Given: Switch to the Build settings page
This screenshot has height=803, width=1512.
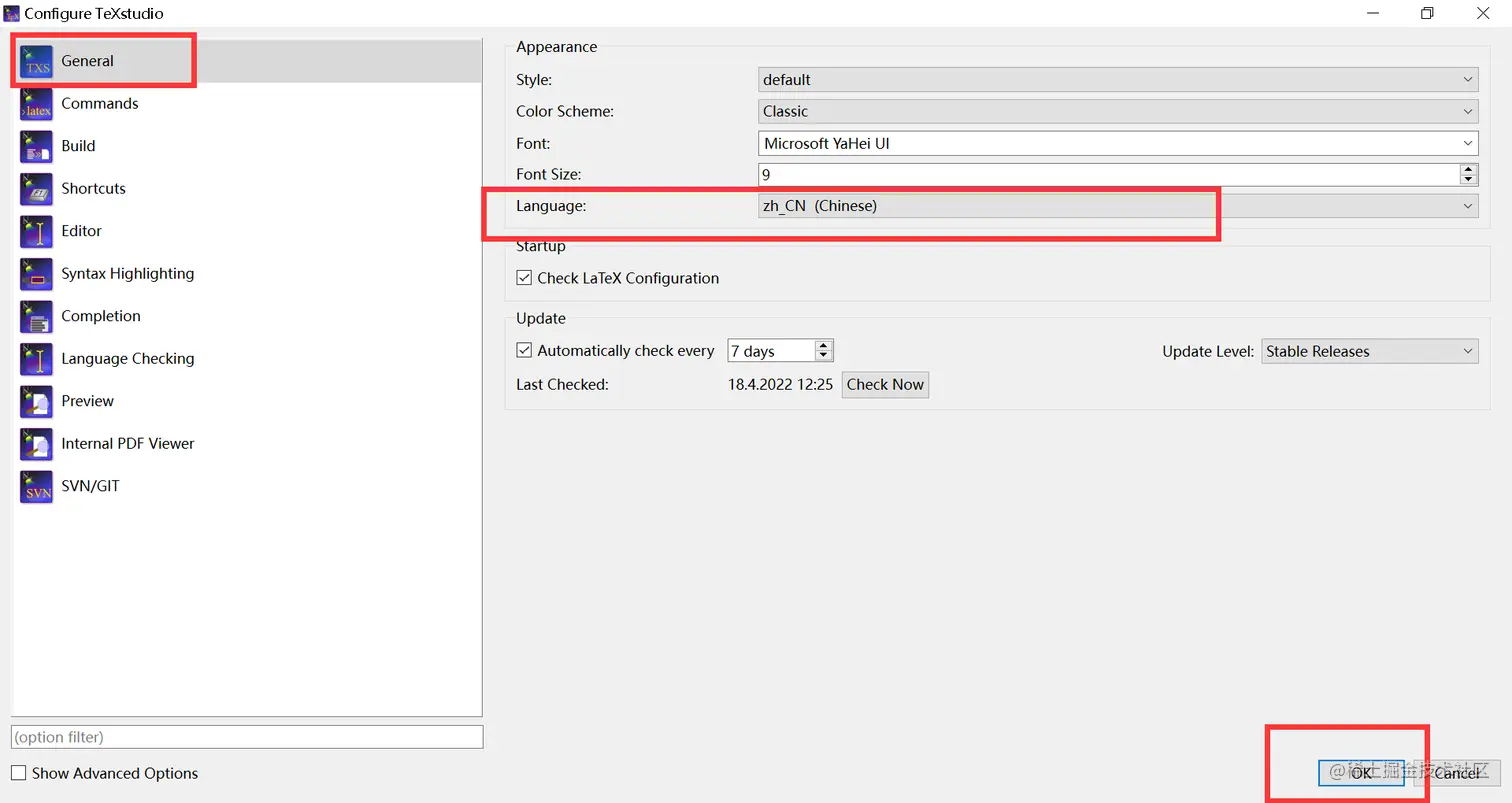Looking at the screenshot, I should [x=247, y=146].
